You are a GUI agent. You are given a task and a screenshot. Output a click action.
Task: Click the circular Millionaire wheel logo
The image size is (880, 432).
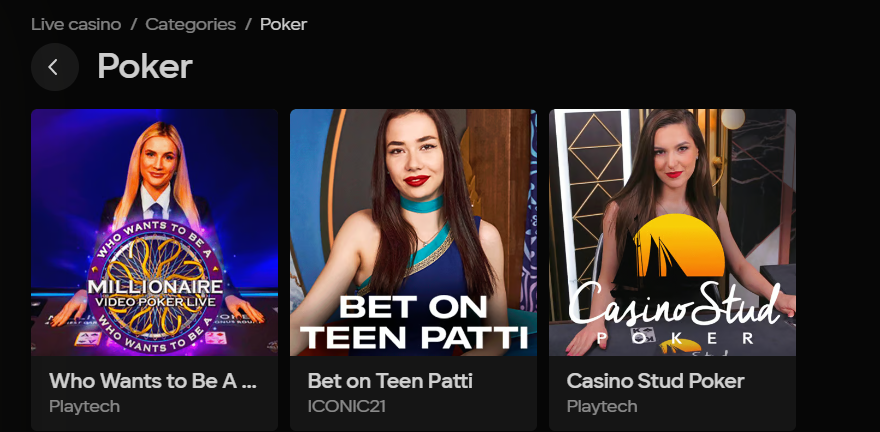point(155,287)
